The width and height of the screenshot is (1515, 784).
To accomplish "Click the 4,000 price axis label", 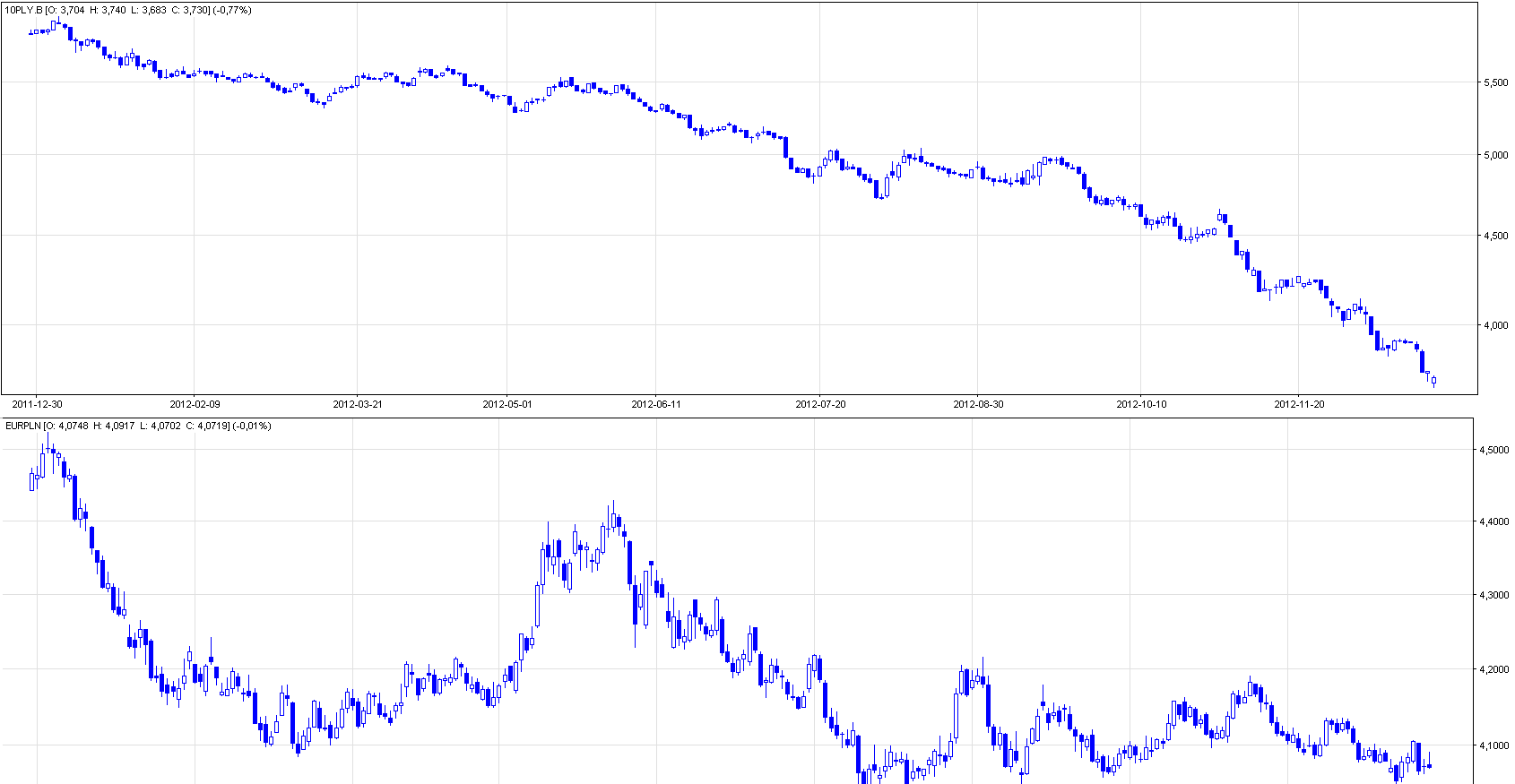I will tap(1495, 325).
